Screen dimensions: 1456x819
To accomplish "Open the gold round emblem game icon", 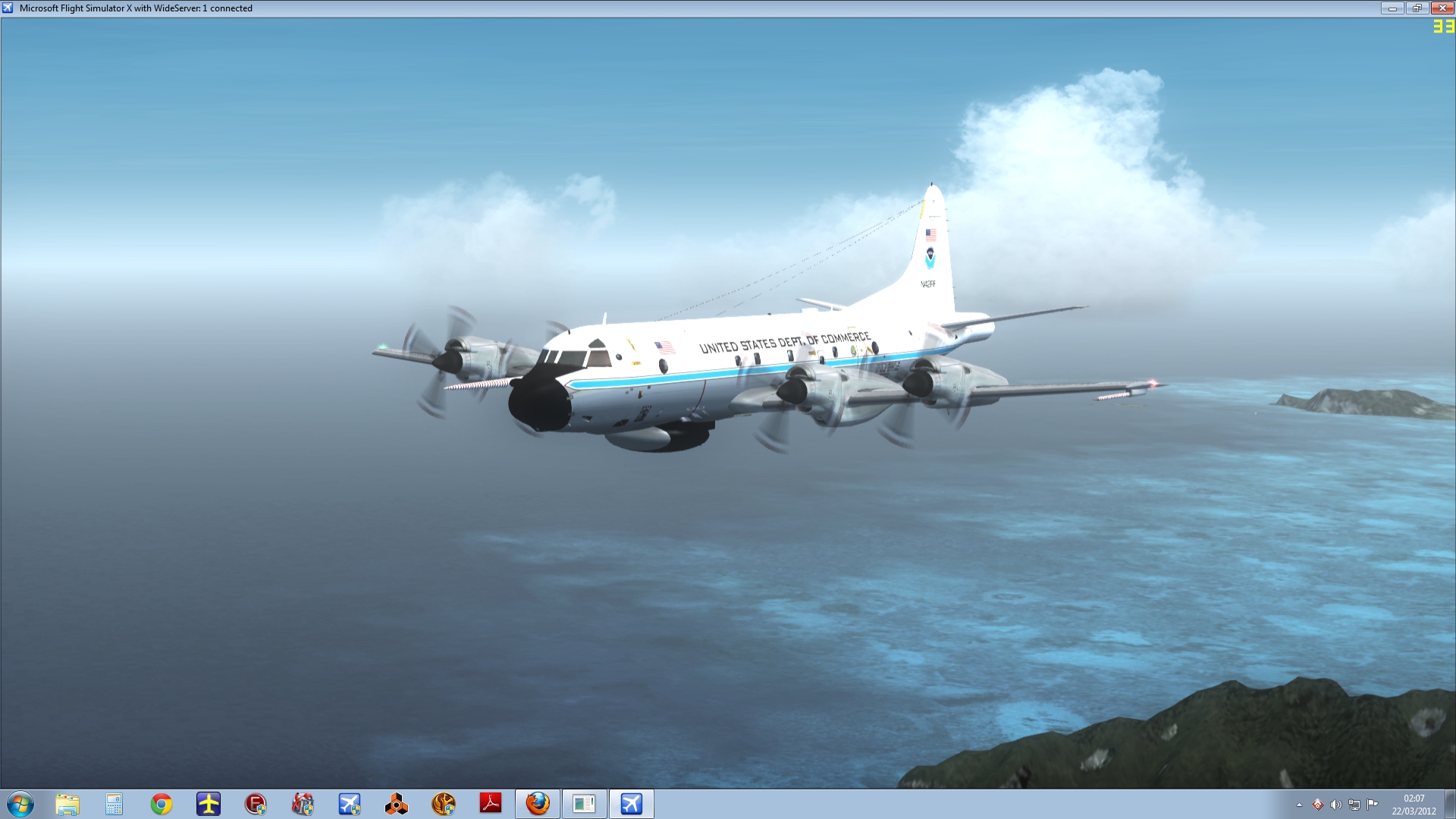I will pyautogui.click(x=444, y=804).
